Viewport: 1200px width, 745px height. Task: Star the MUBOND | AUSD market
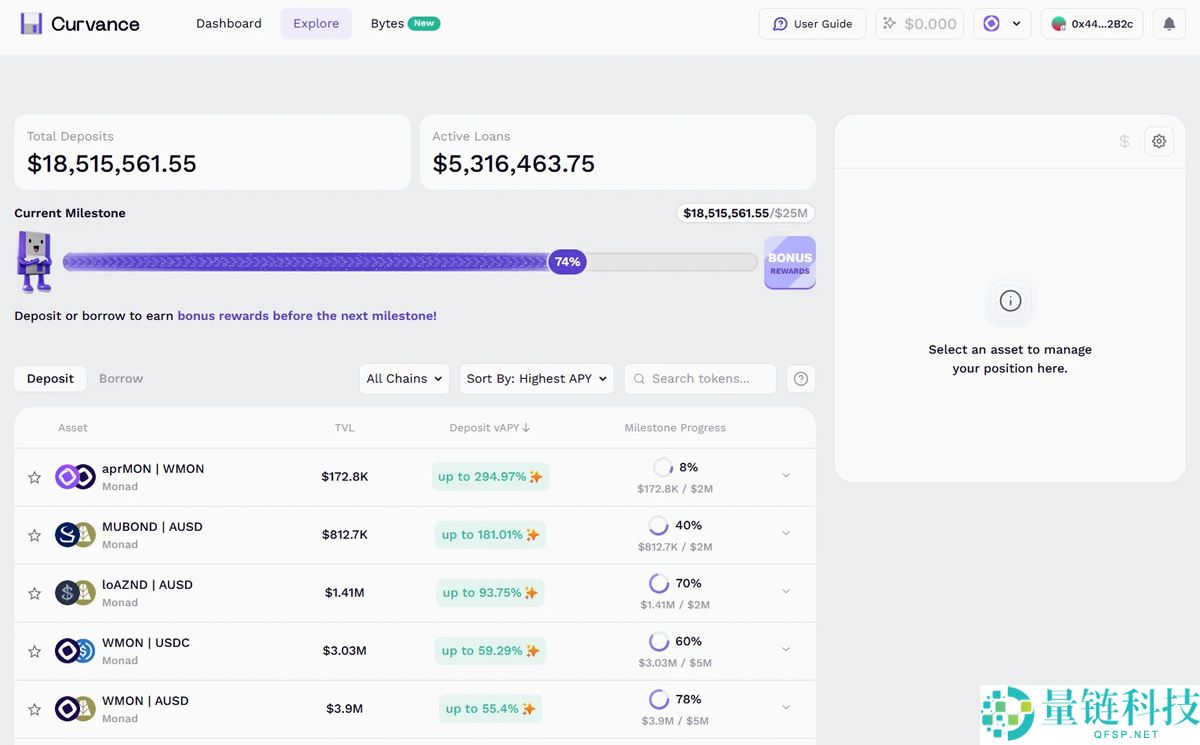point(34,535)
